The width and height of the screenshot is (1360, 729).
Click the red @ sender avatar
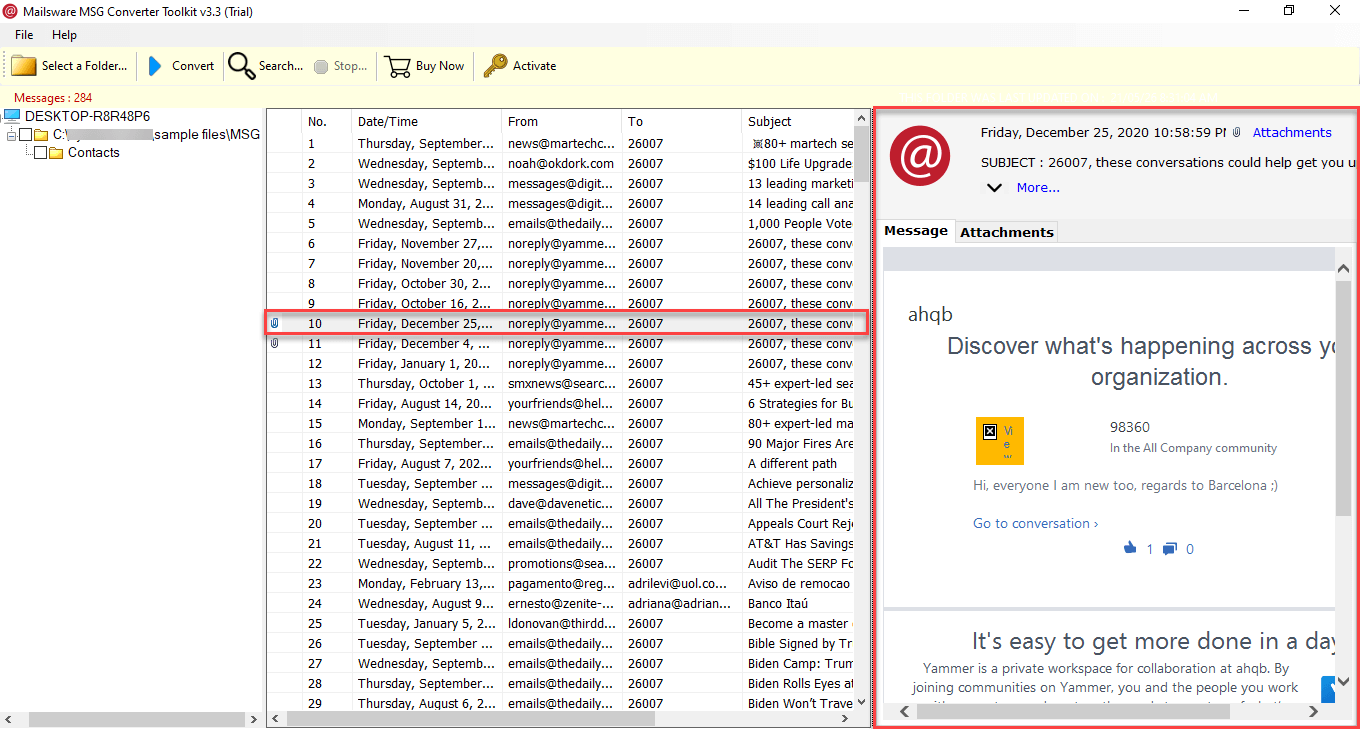(x=921, y=155)
